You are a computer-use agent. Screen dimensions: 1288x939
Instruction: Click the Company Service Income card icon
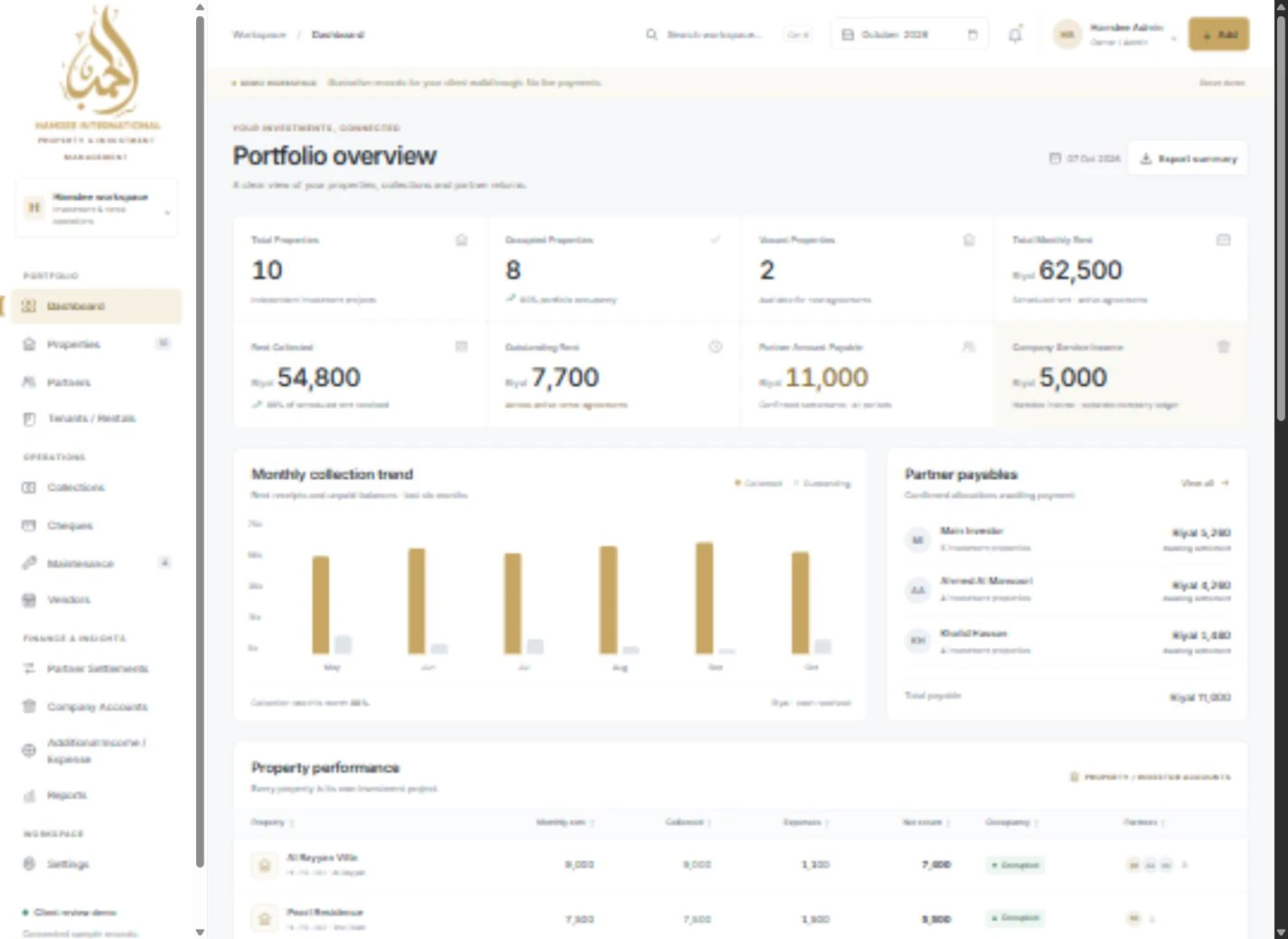coord(1223,347)
